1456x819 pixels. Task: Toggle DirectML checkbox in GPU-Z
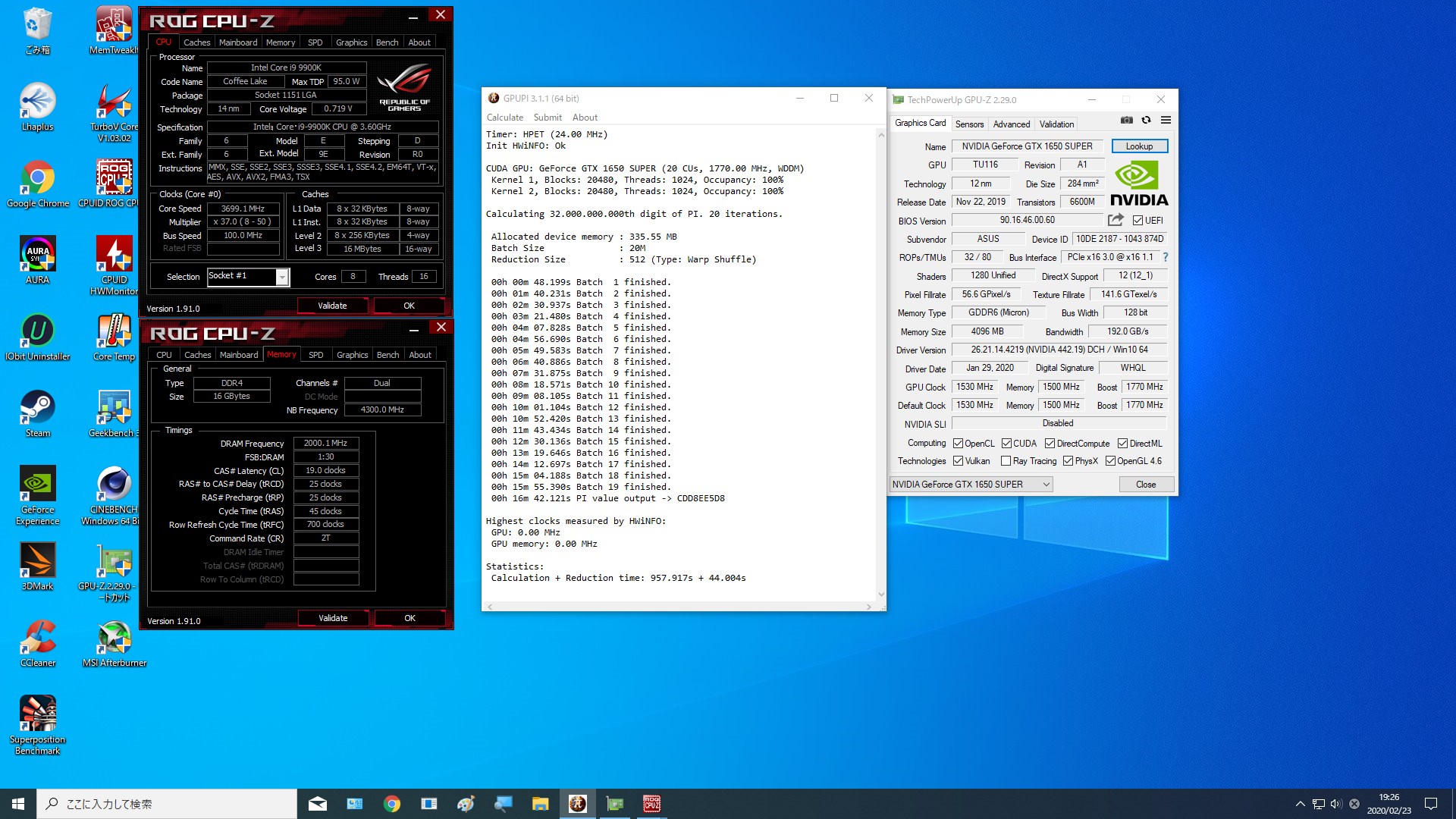[x=1122, y=444]
